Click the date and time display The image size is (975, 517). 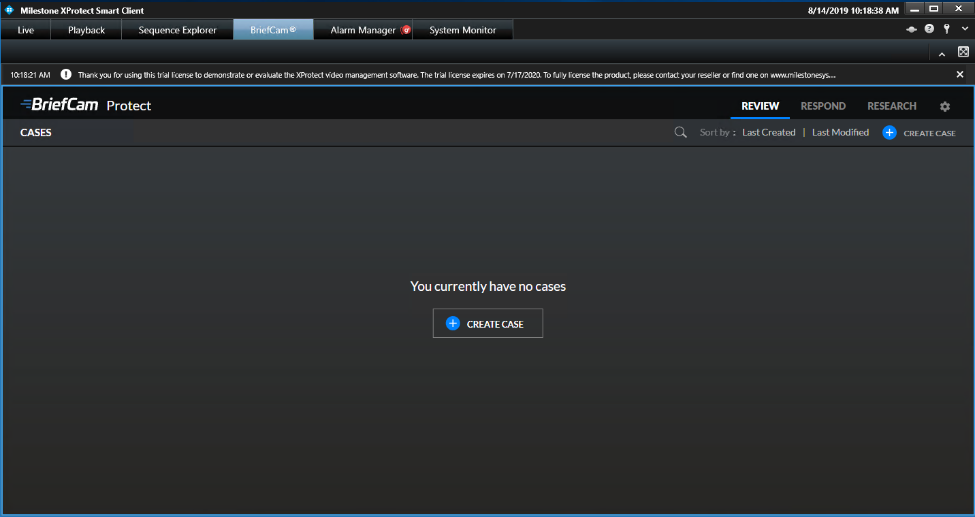coord(853,11)
